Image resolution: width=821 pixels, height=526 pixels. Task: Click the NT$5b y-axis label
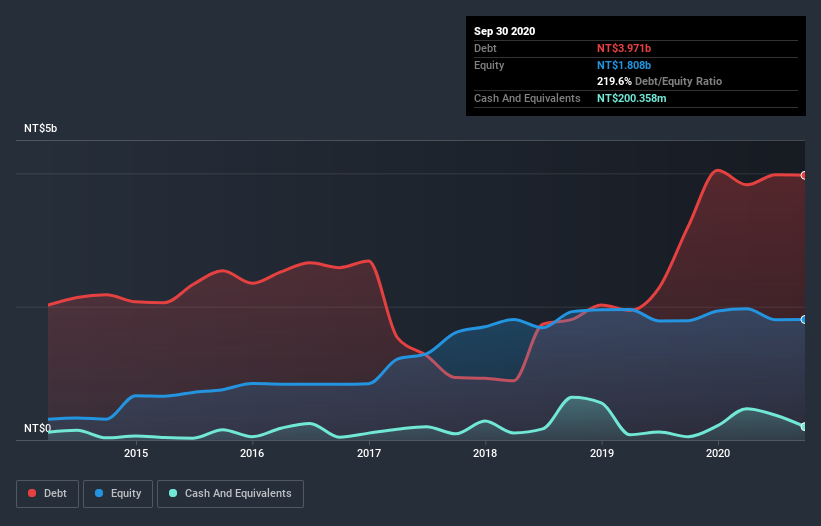pos(40,128)
